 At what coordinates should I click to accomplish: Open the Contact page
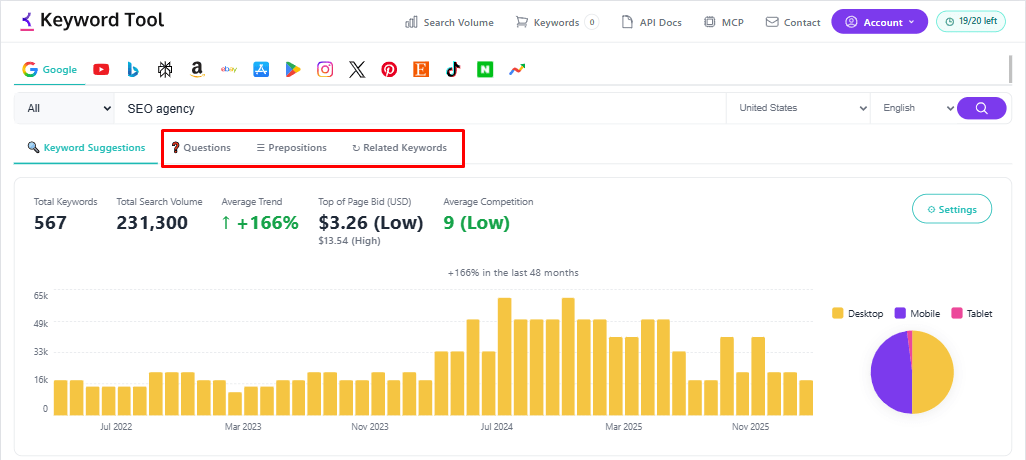click(x=792, y=22)
